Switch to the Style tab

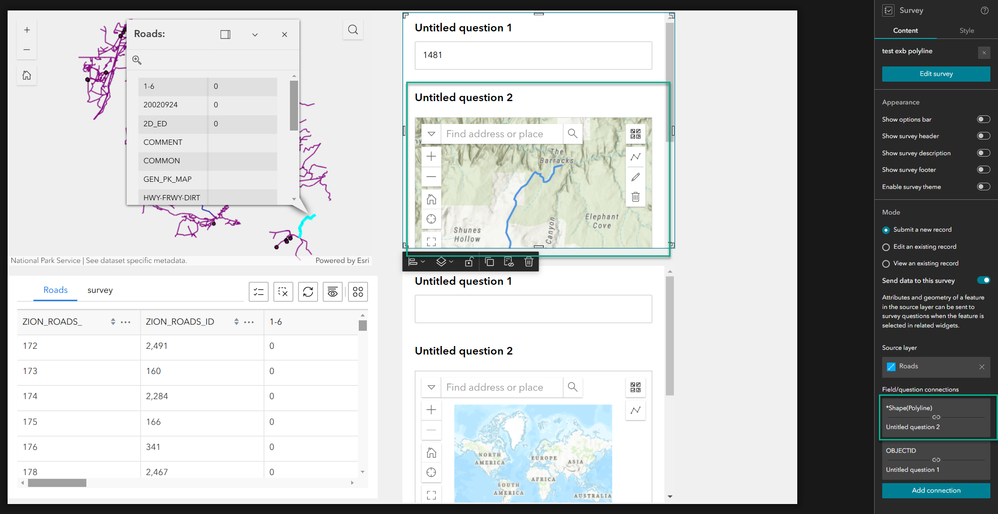(x=966, y=31)
